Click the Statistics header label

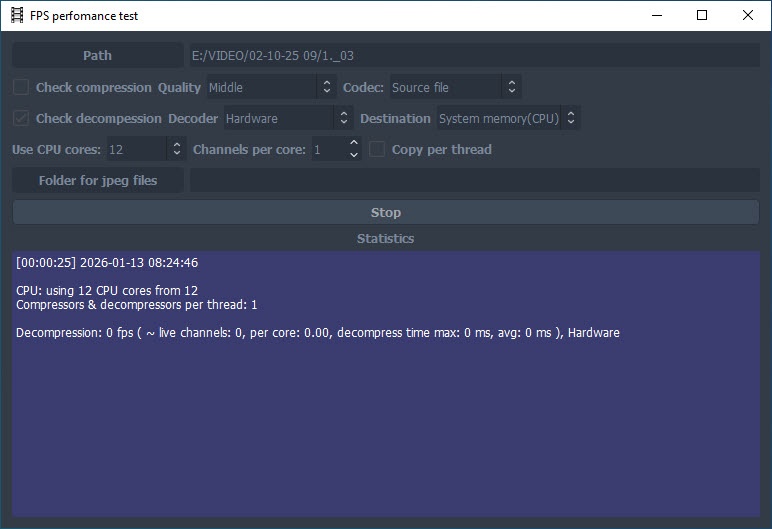[386, 238]
